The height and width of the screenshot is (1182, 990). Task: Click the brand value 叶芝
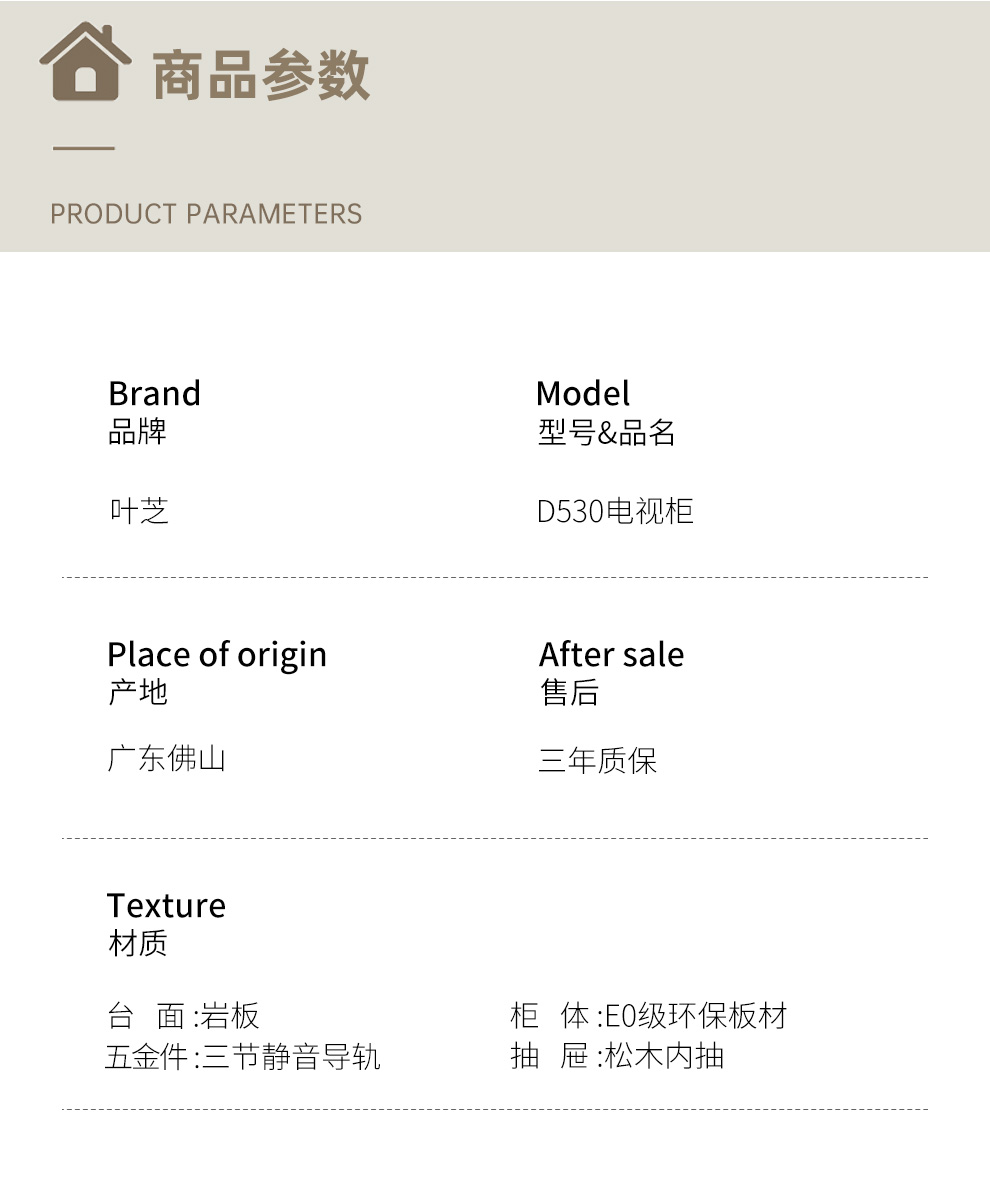coord(139,511)
